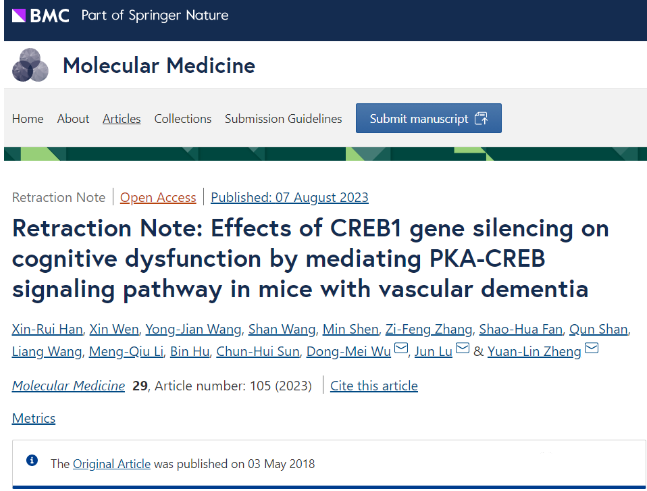The width and height of the screenshot is (647, 491).
Task: Open the Home menu item
Action: [x=28, y=119]
